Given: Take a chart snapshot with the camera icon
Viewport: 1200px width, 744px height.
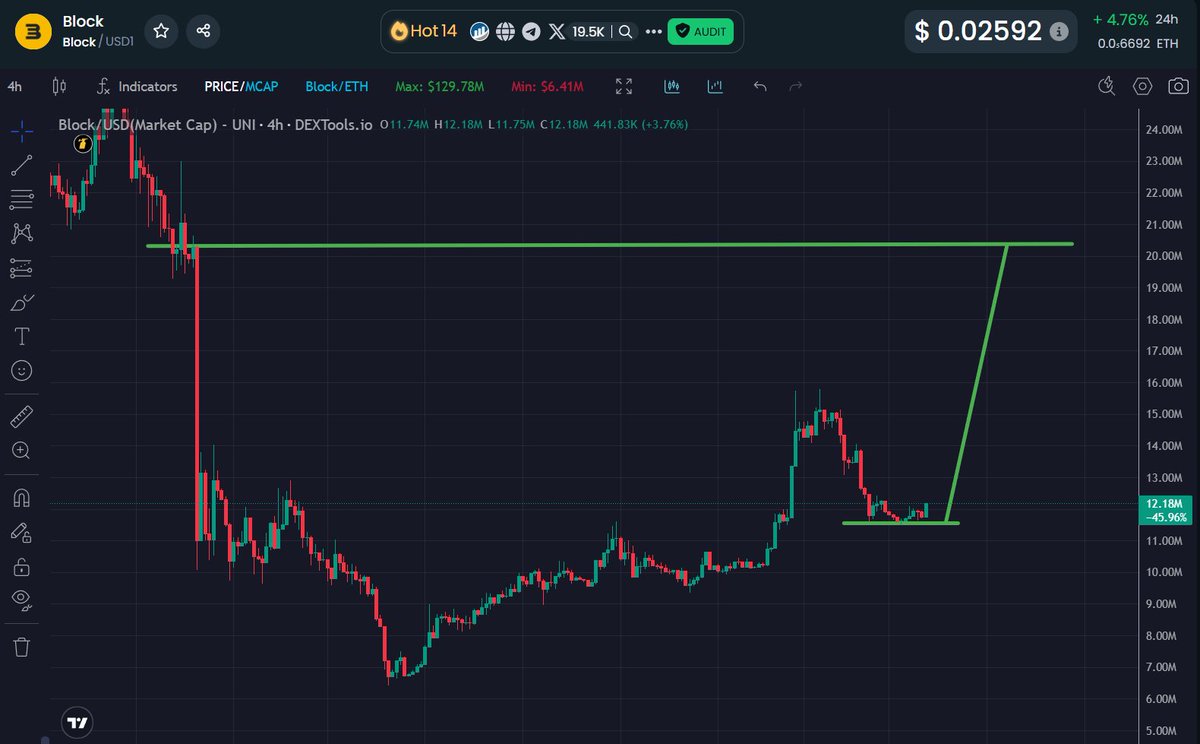Looking at the screenshot, I should 1177,87.
